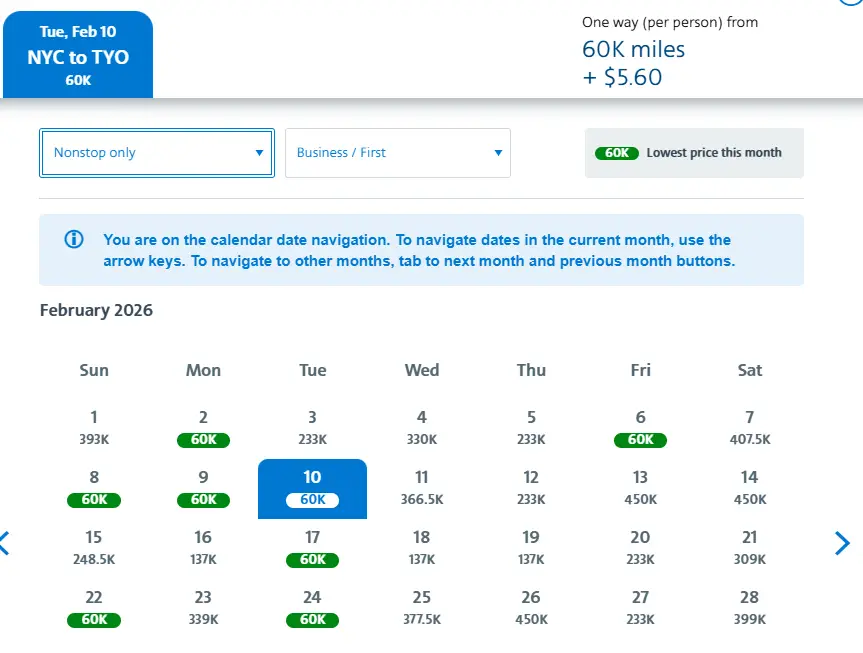Choose February 9 on the calendar

pyautogui.click(x=203, y=488)
